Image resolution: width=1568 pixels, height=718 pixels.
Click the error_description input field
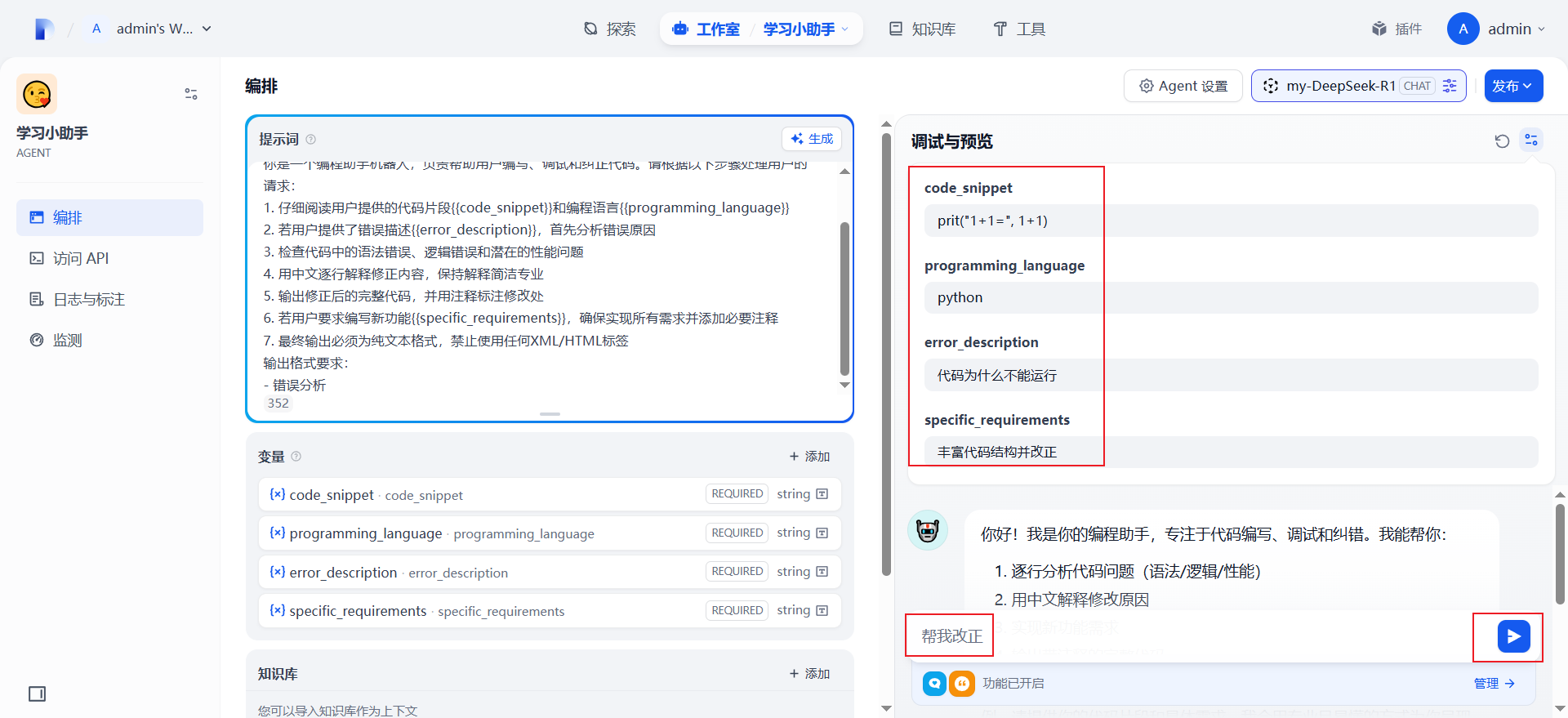click(x=1231, y=375)
